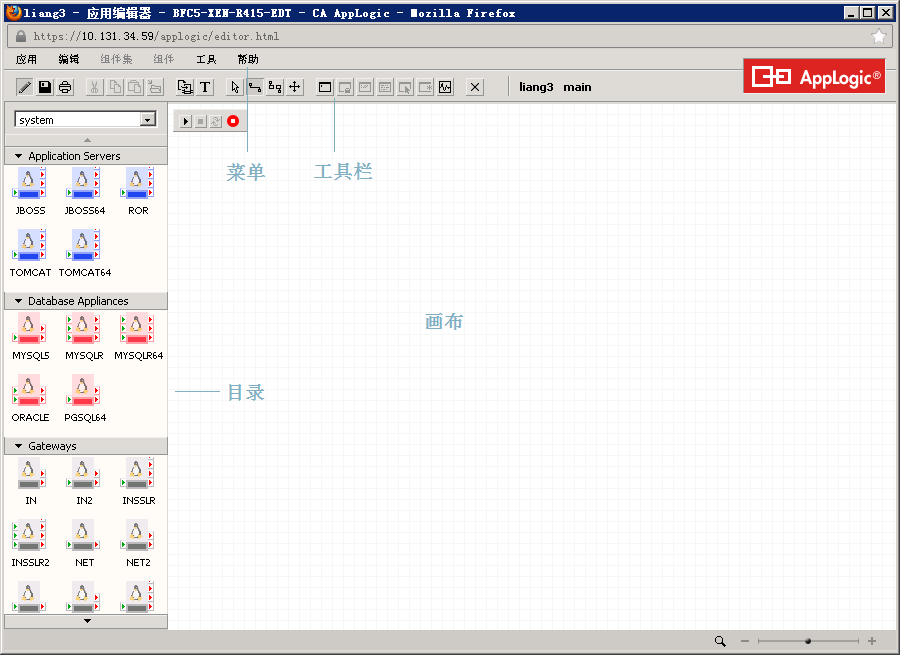Click the magnifier zoom icon
This screenshot has width=901, height=655.
click(719, 641)
